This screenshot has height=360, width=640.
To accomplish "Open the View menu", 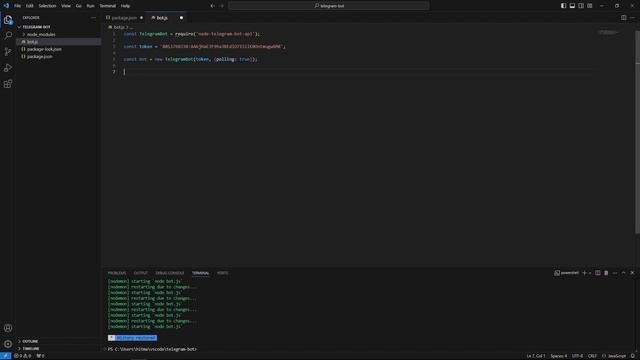I will pyautogui.click(x=66, y=6).
